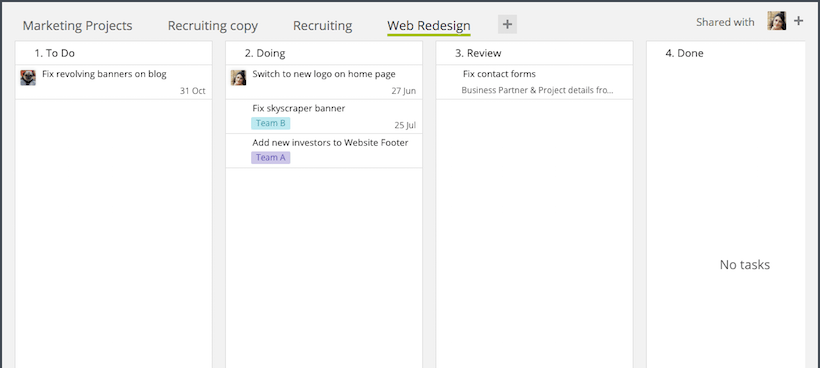Open task Fix revolving banners on blog
820x368 pixels.
[113, 82]
